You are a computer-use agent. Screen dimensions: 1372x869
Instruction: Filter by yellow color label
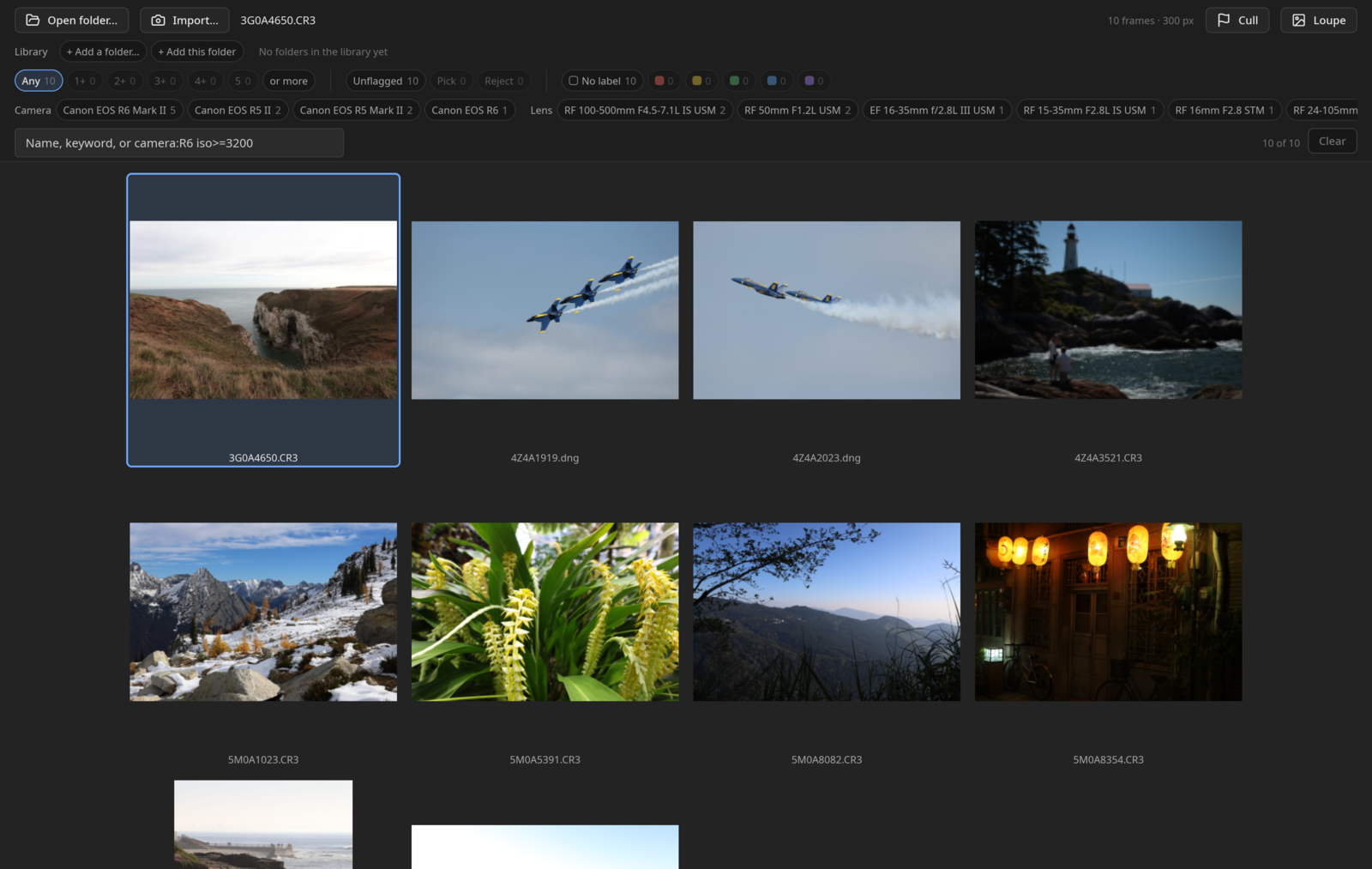[701, 81]
